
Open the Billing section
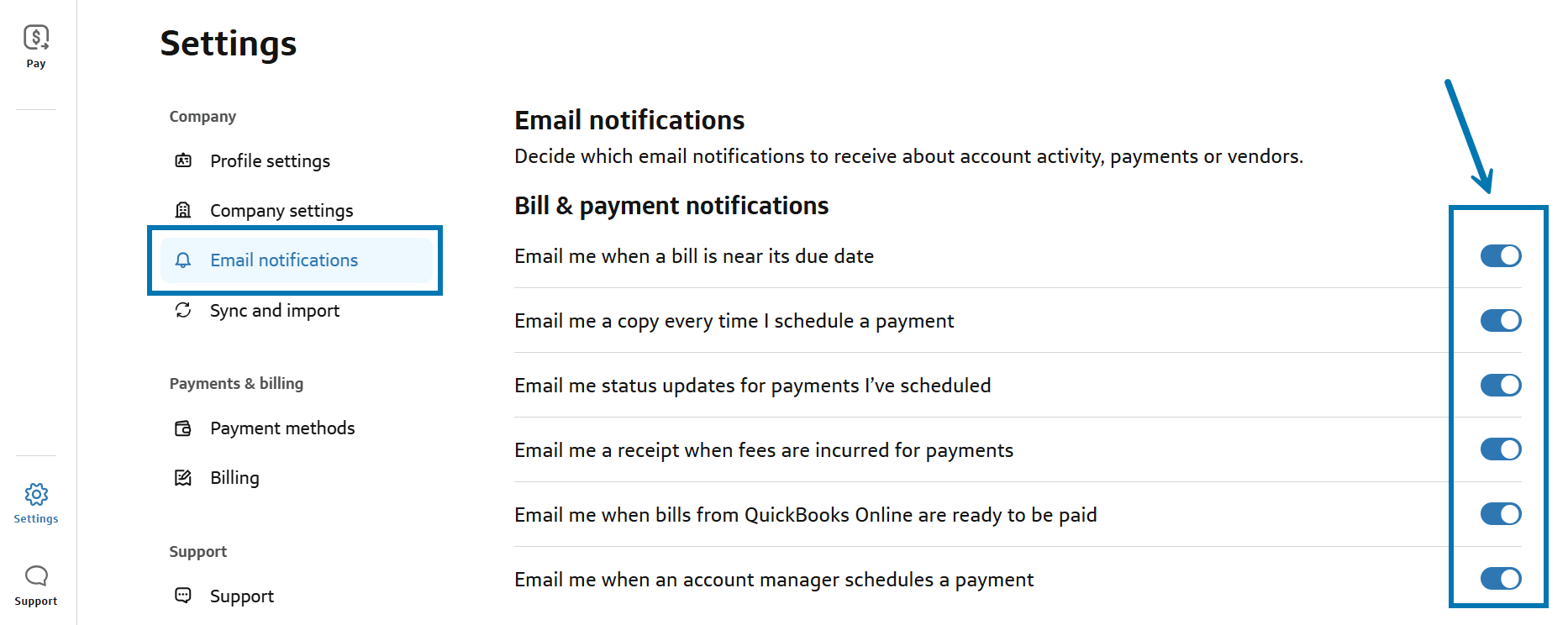click(x=234, y=478)
